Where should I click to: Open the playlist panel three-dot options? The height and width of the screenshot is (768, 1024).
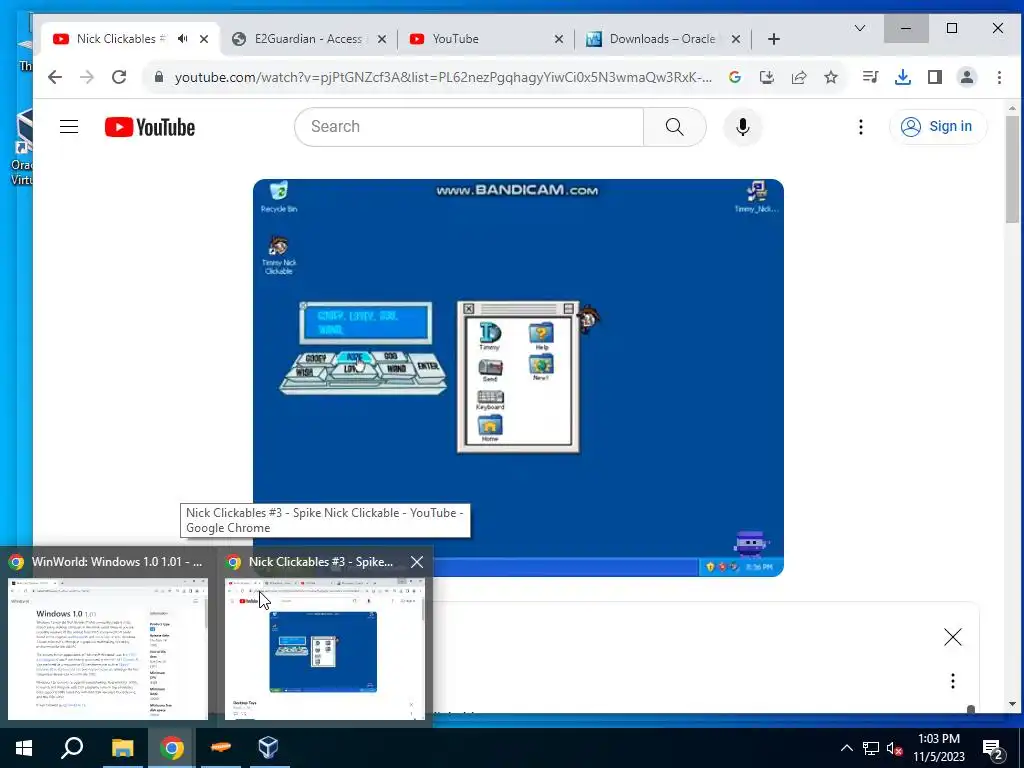(953, 681)
